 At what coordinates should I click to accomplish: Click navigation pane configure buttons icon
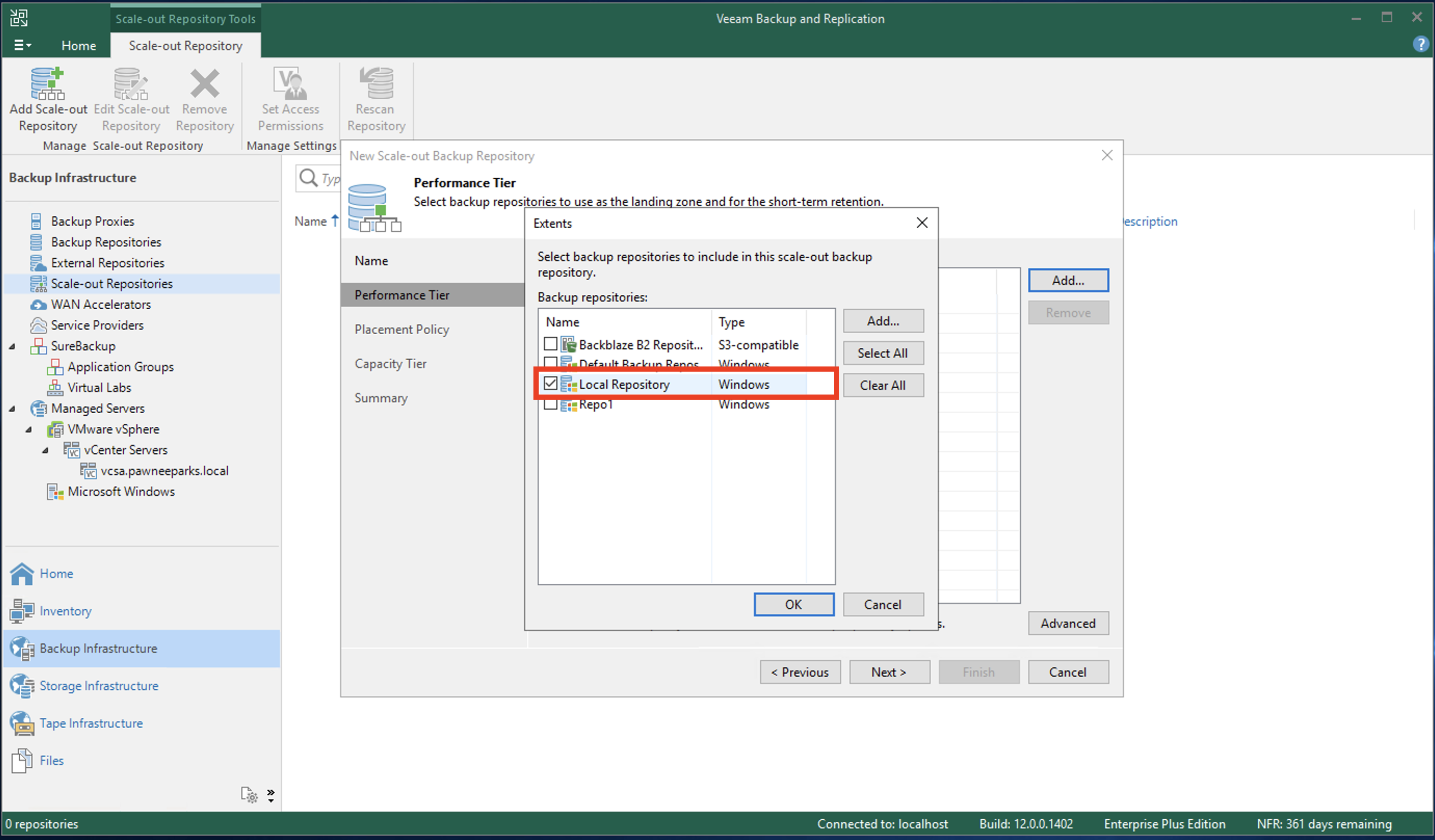pos(250,795)
